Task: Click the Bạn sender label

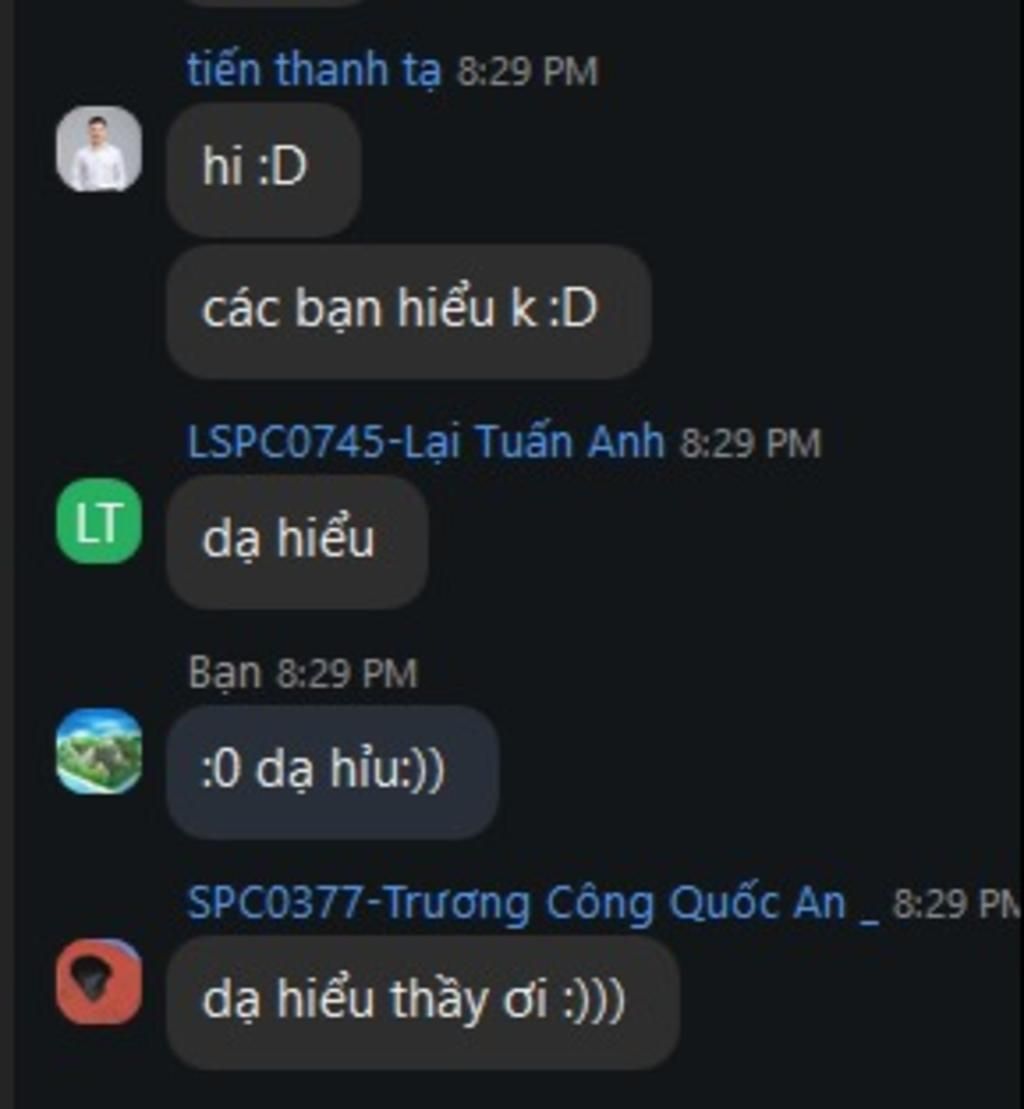Action: tap(224, 672)
